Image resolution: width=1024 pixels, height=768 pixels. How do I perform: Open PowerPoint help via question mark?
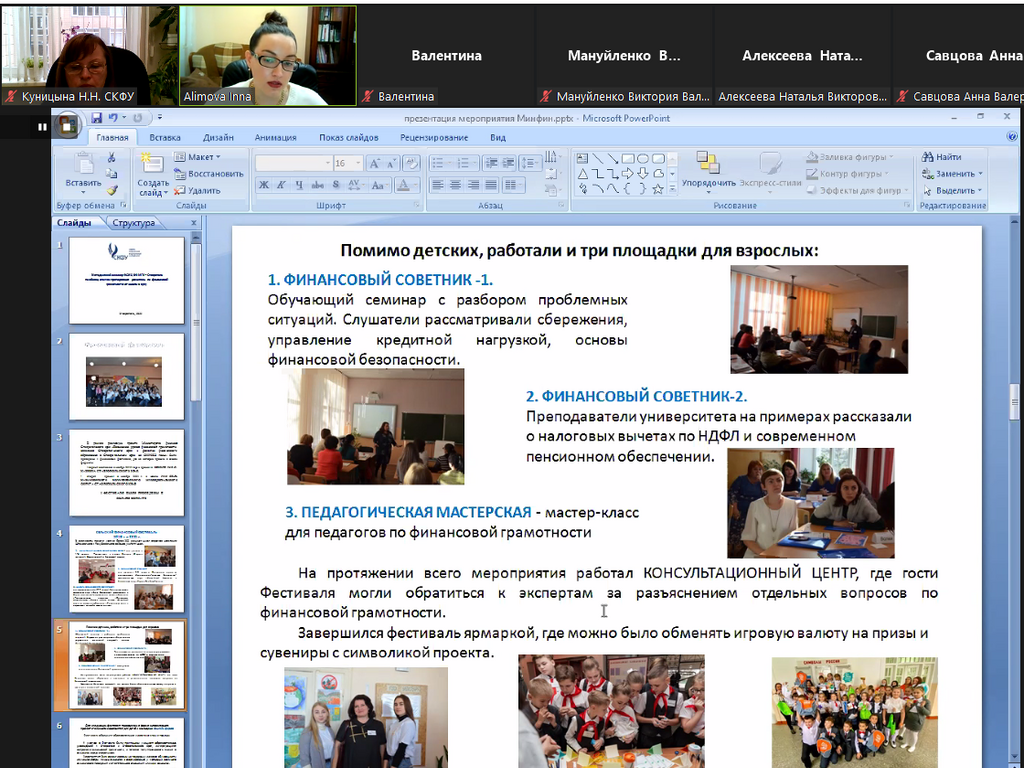click(x=1012, y=136)
